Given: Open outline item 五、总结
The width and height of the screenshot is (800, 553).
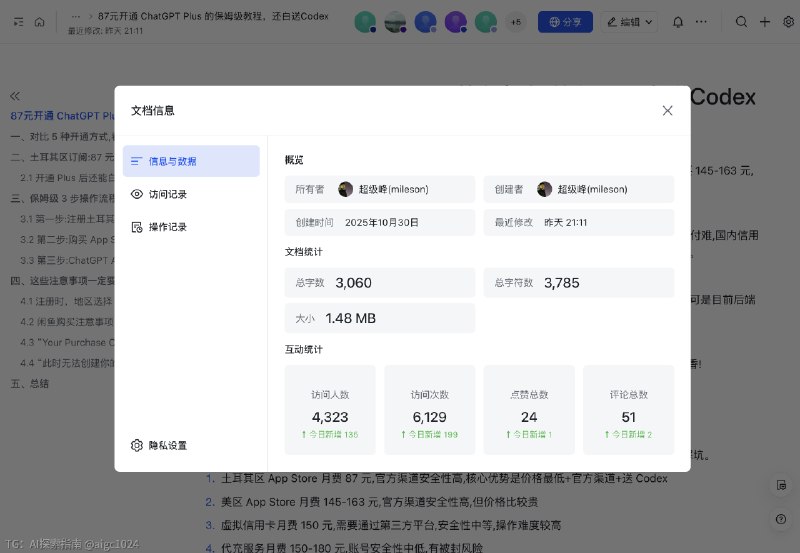Looking at the screenshot, I should coord(30,384).
